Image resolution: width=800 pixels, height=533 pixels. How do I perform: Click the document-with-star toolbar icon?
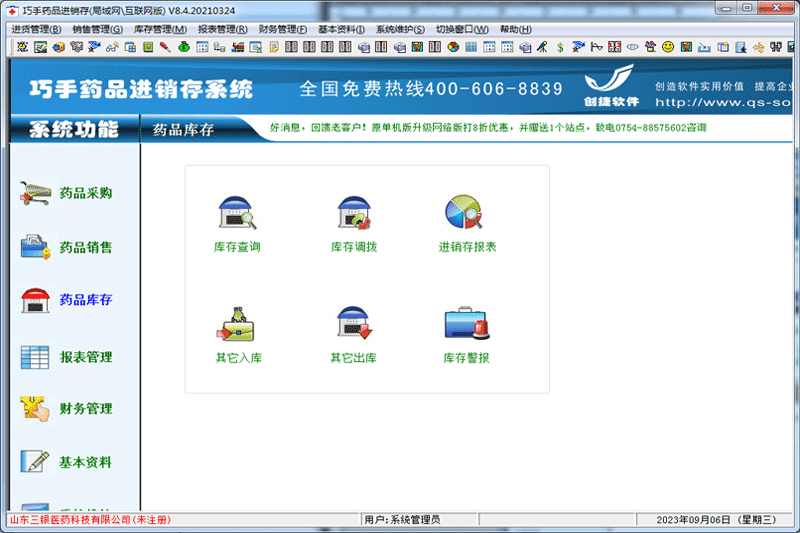(741, 47)
